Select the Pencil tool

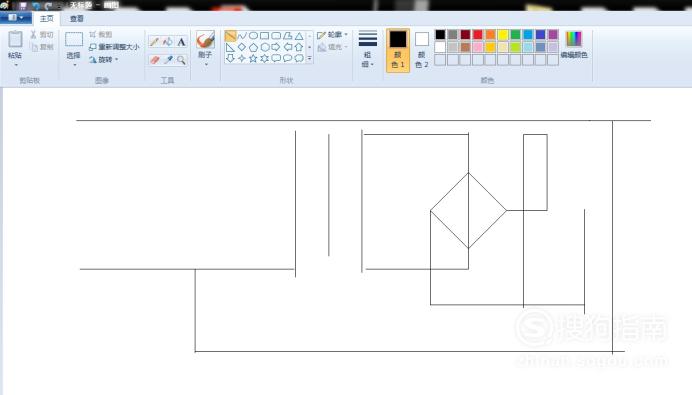(x=154, y=42)
